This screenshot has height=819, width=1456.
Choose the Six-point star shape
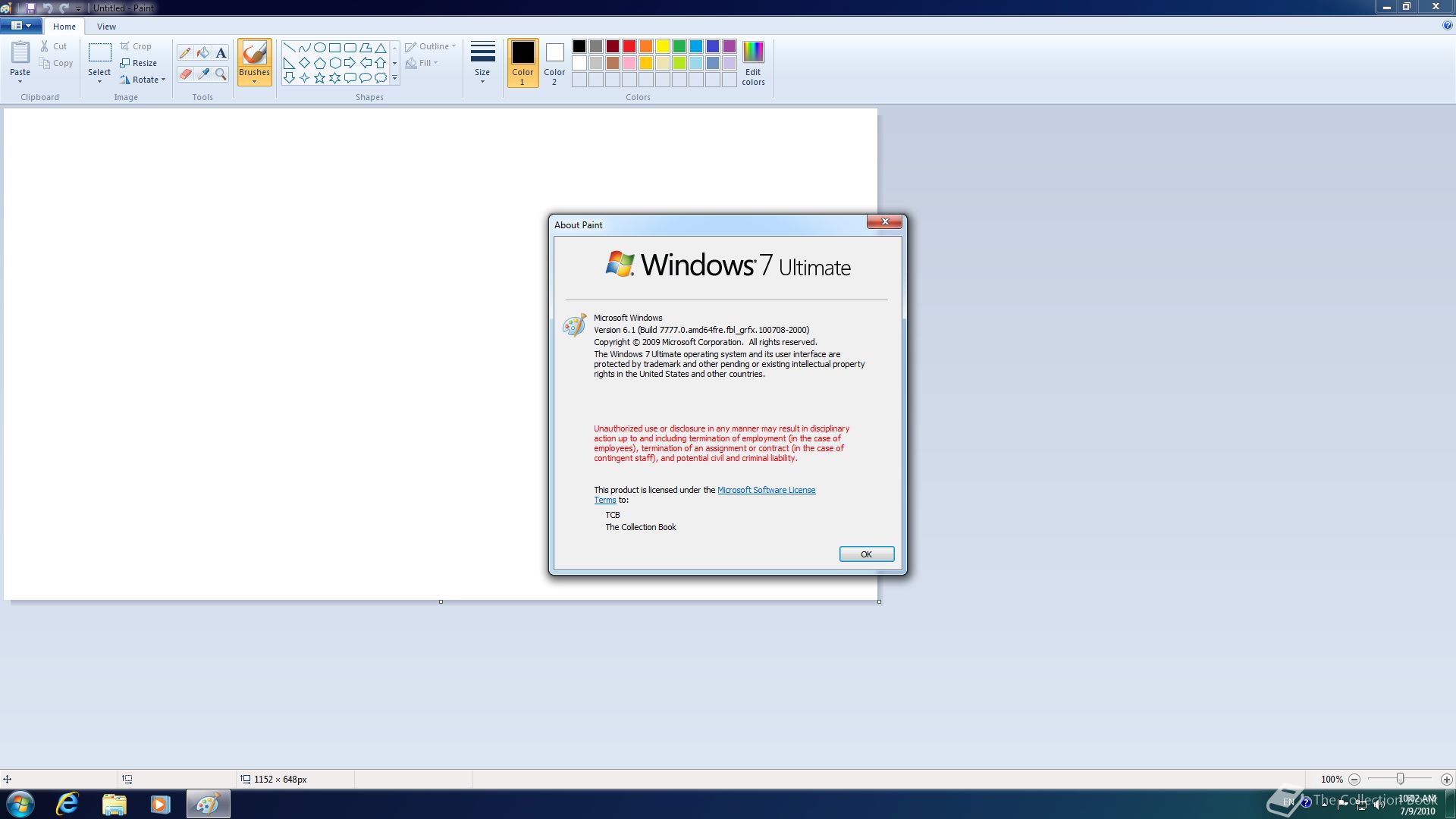pos(334,77)
